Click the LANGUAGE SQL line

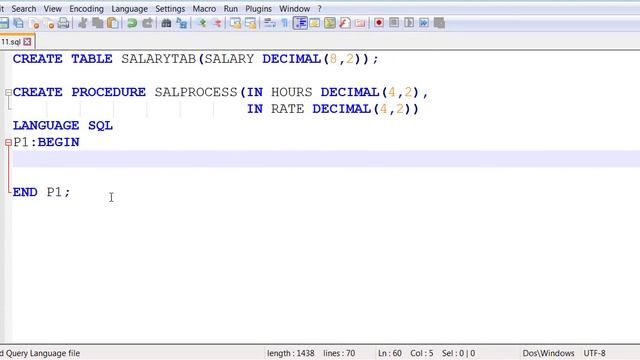coord(62,126)
